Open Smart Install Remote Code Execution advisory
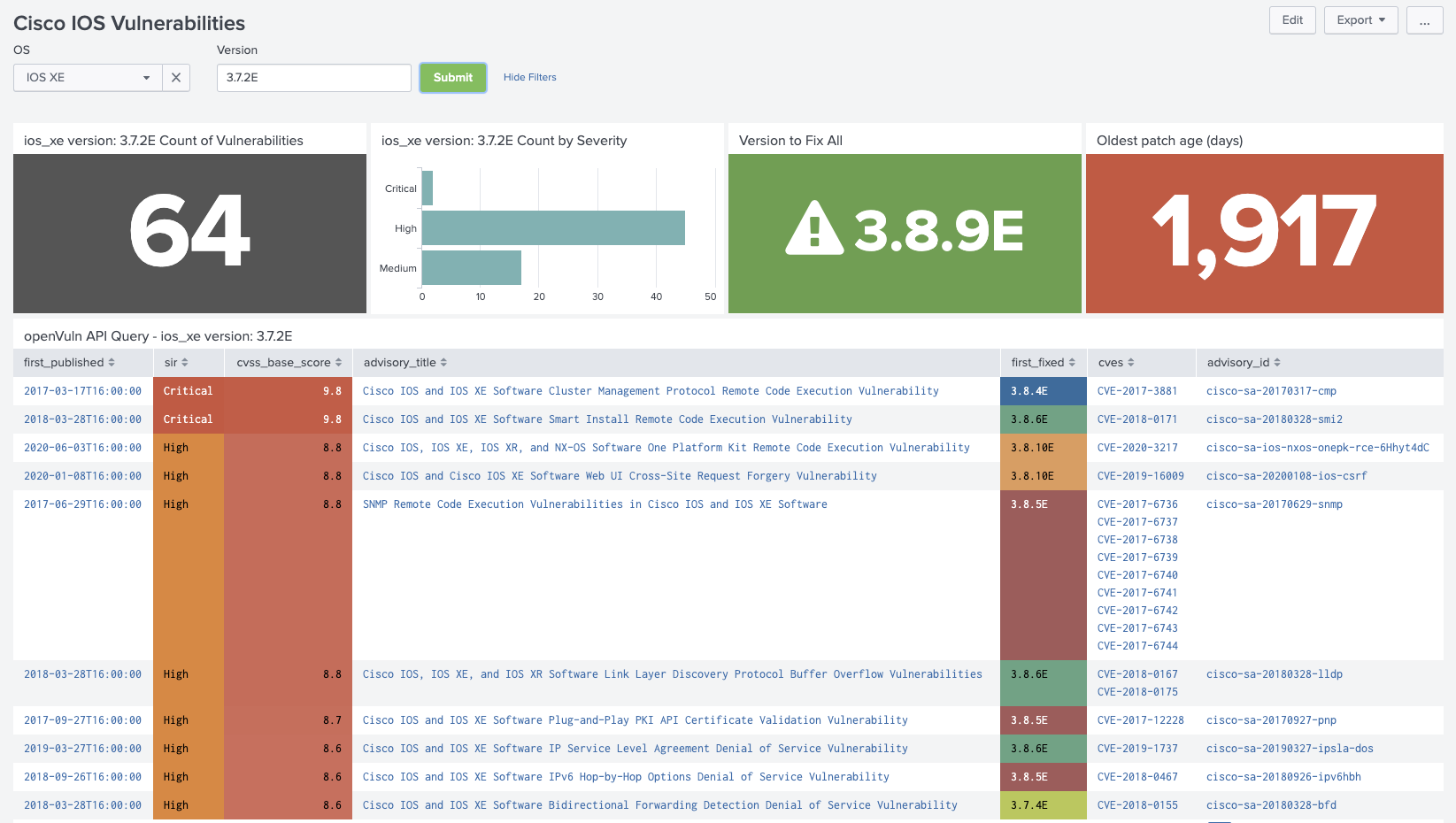This screenshot has width=1456, height=823. click(607, 419)
